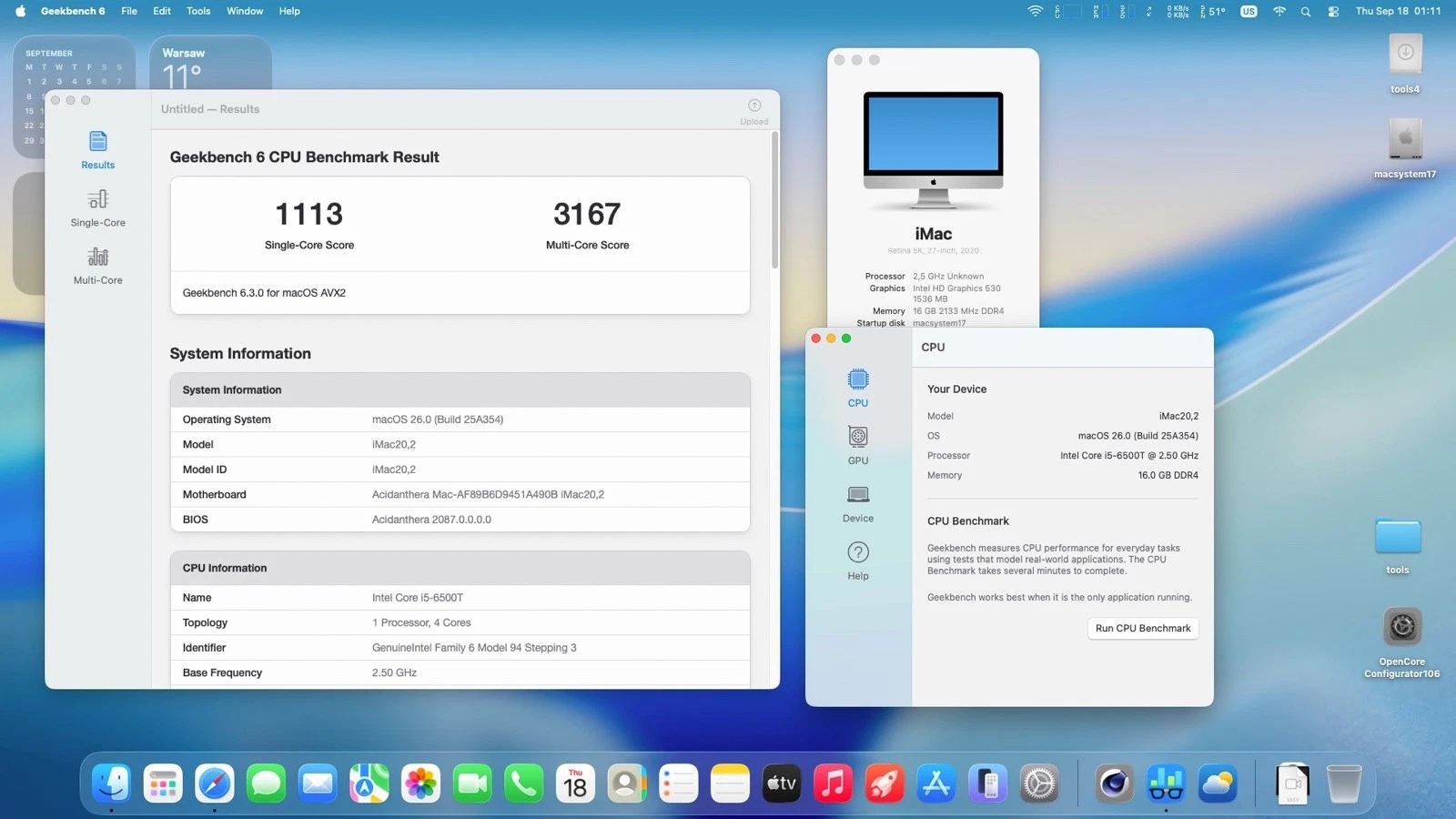Open Launchpad apps grid in Dock

click(163, 783)
